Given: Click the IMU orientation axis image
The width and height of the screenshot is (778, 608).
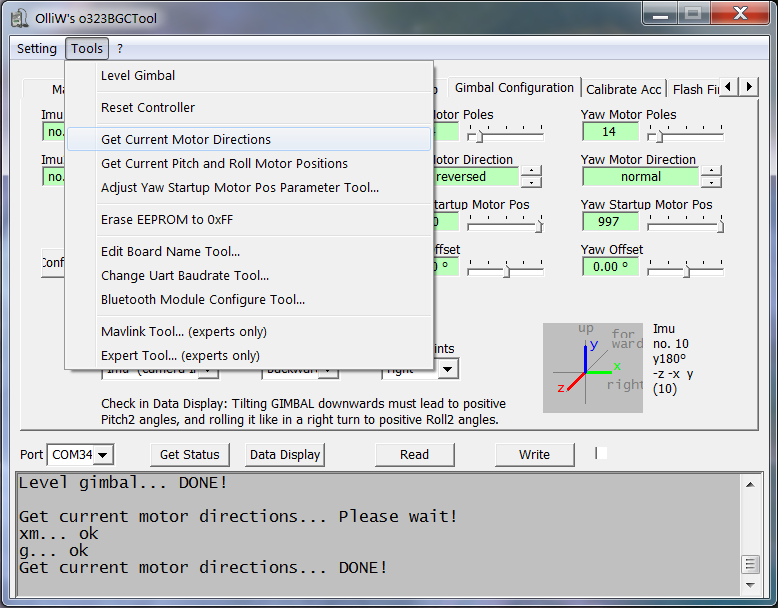Looking at the screenshot, I should pos(593,368).
